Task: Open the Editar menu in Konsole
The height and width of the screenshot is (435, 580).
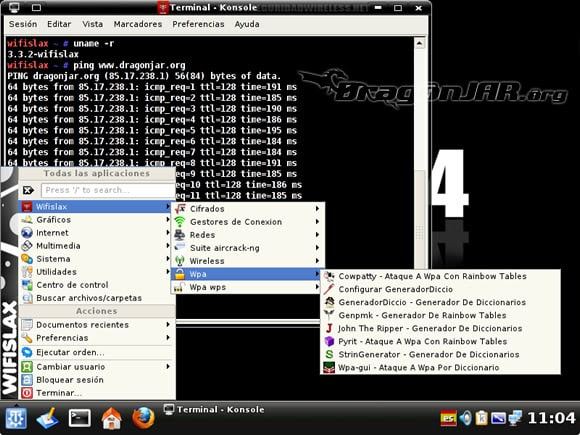Action: click(59, 24)
